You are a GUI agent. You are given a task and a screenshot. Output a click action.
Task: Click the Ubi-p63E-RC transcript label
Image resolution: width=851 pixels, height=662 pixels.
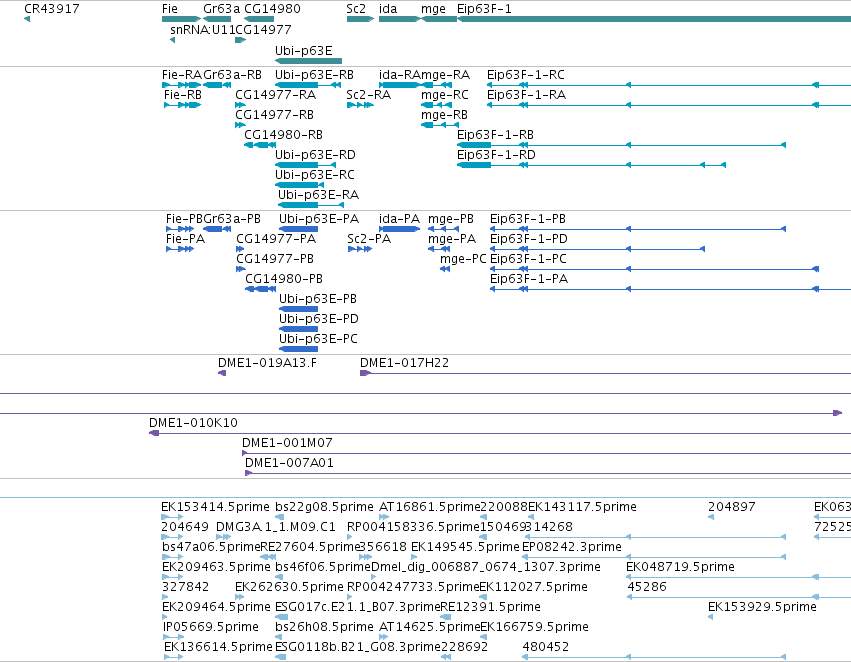coord(315,175)
